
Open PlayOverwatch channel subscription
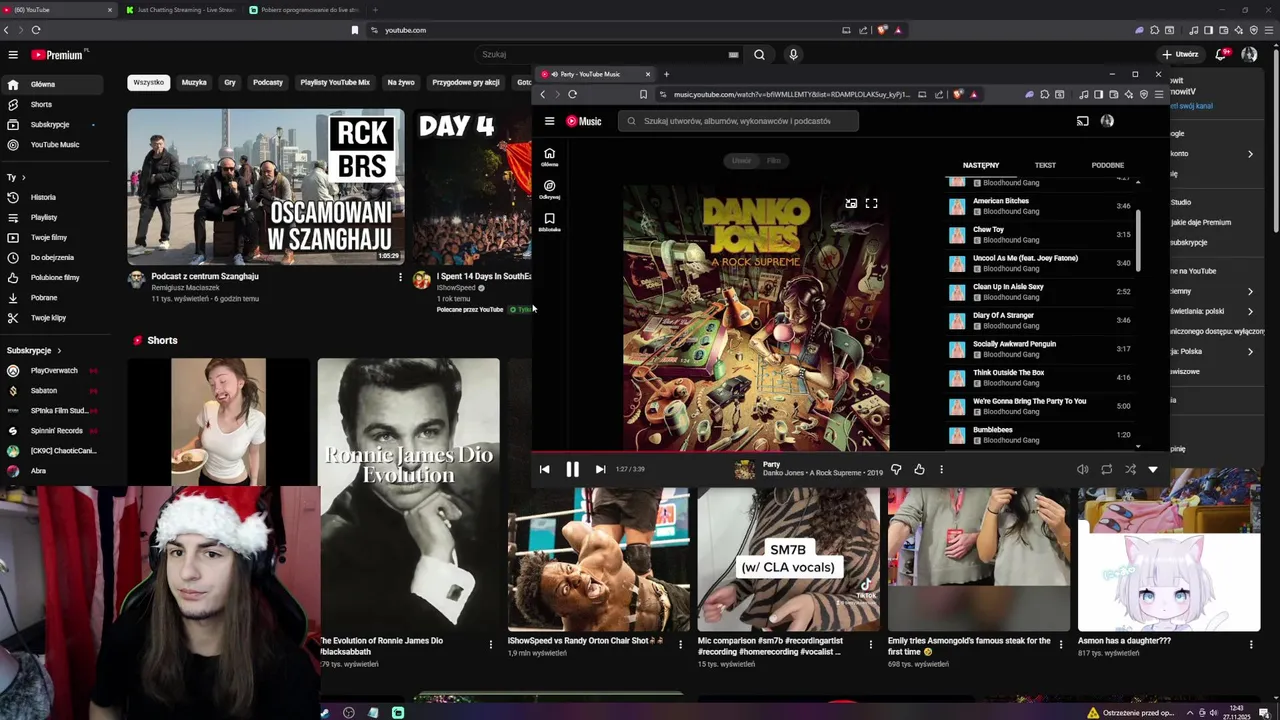(52, 370)
